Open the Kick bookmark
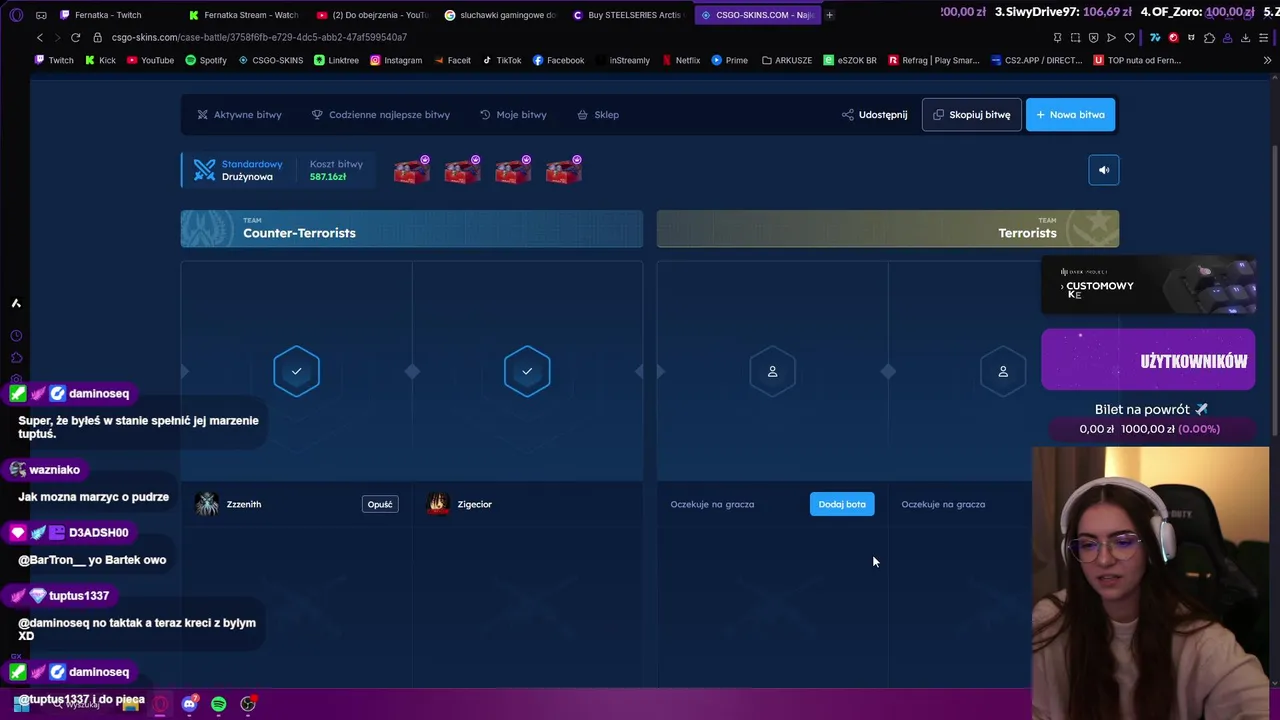 click(x=100, y=60)
